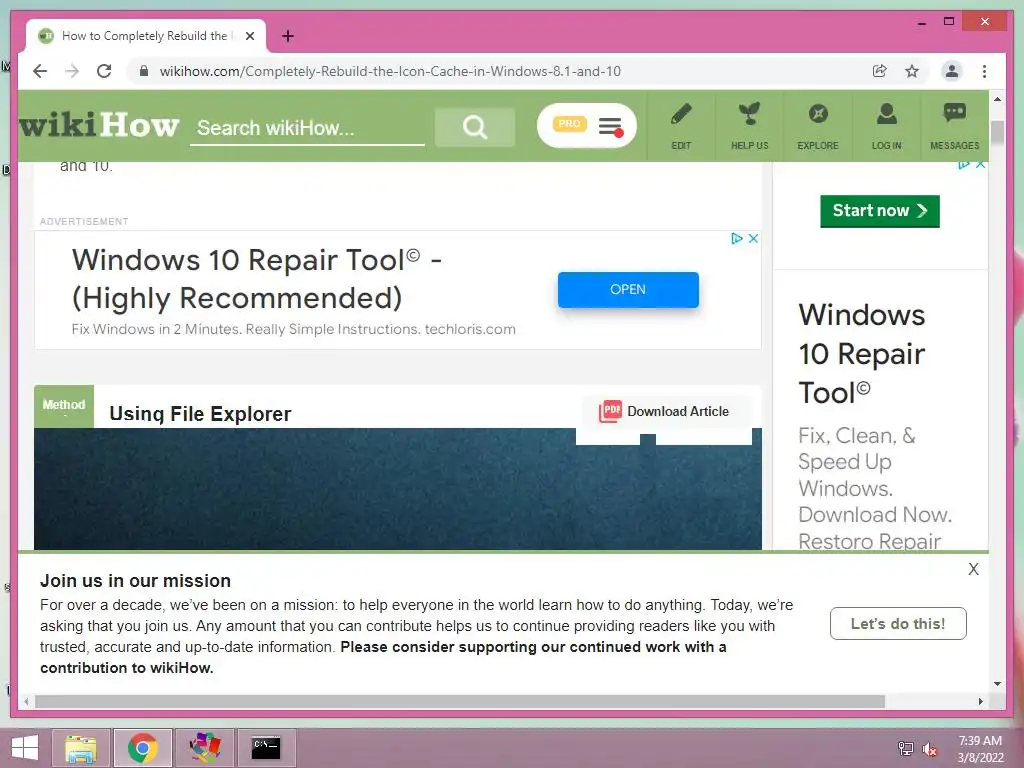Open File Explorer from taskbar
The width and height of the screenshot is (1024, 768).
[x=81, y=748]
